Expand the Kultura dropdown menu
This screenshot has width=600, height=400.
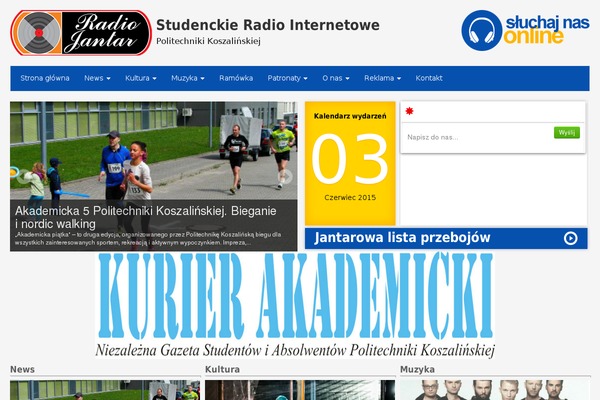click(141, 78)
